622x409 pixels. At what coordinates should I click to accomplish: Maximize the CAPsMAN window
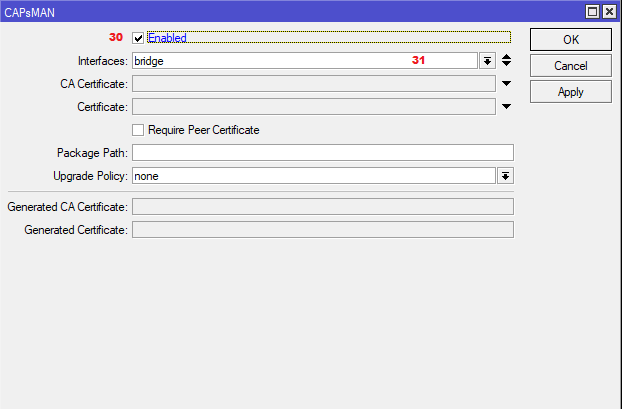(x=593, y=12)
